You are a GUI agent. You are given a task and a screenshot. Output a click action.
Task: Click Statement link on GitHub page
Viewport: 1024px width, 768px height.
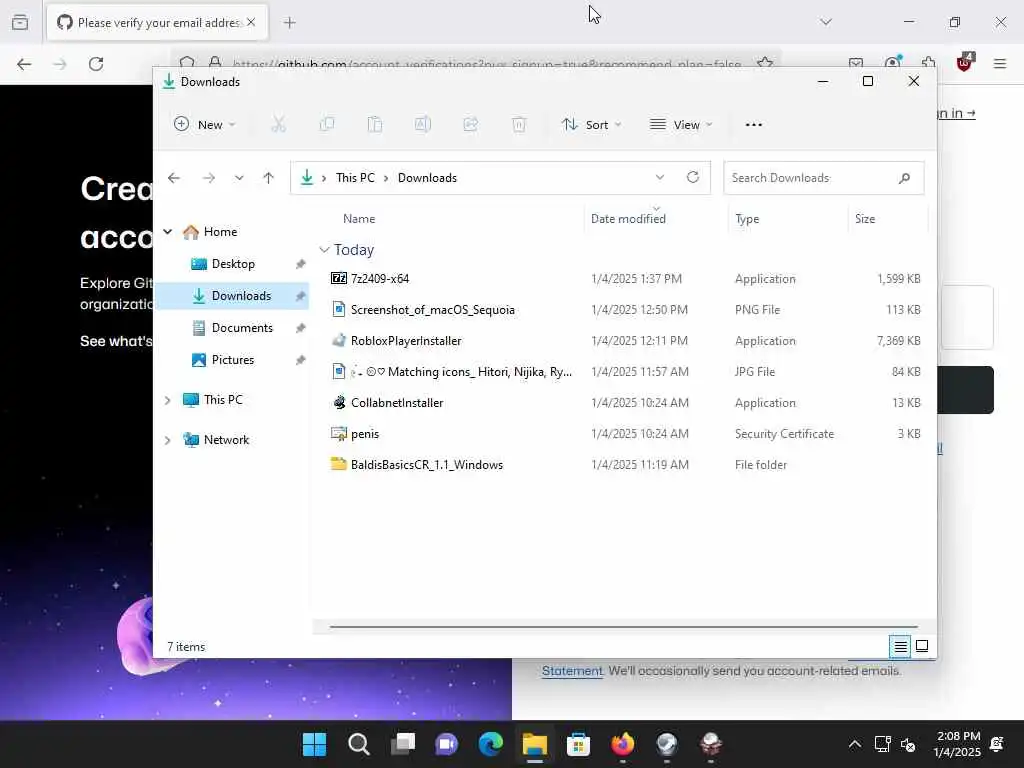[x=572, y=671]
